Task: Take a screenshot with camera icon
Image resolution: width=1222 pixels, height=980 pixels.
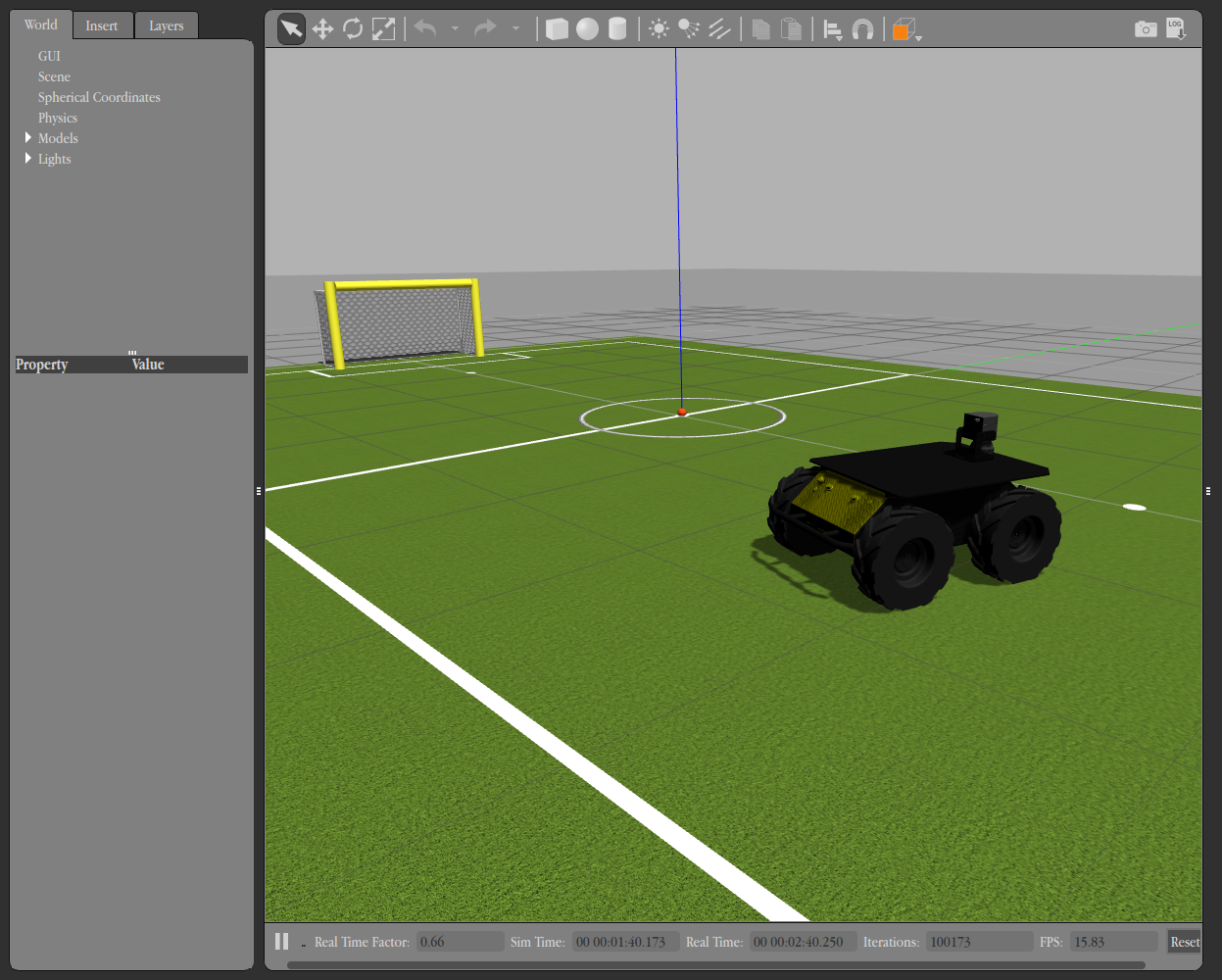Action: (x=1146, y=29)
